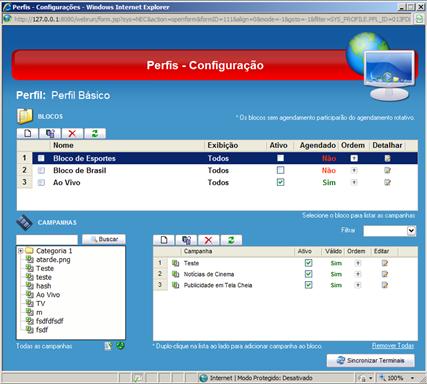Check the selection box of Bloco de Brasil row
Screen dimensions: 427x384
coord(41,170)
